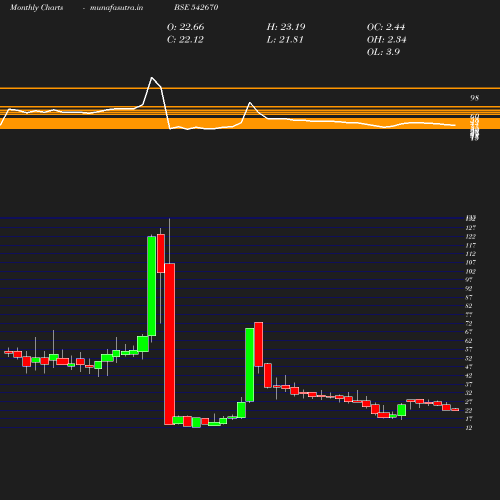Click the price axis label '87'
This screenshot has height=500, width=500.
tap(469, 297)
